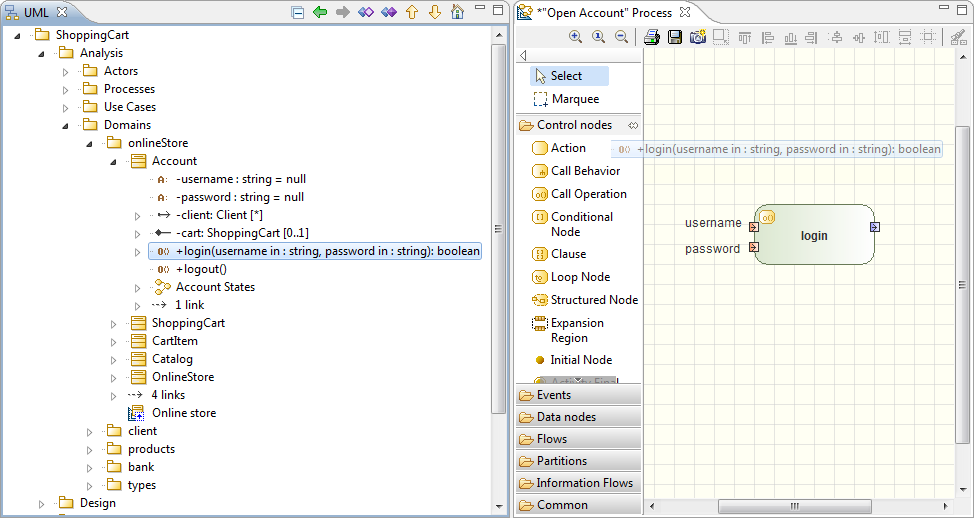Click the Zoom Out magnifier icon

[621, 37]
